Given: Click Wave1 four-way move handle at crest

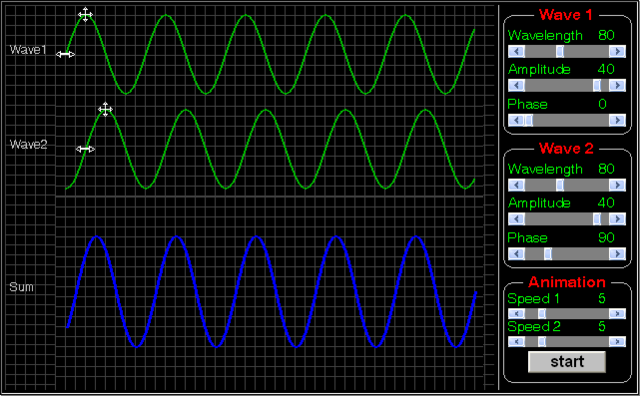Looking at the screenshot, I should click(85, 15).
